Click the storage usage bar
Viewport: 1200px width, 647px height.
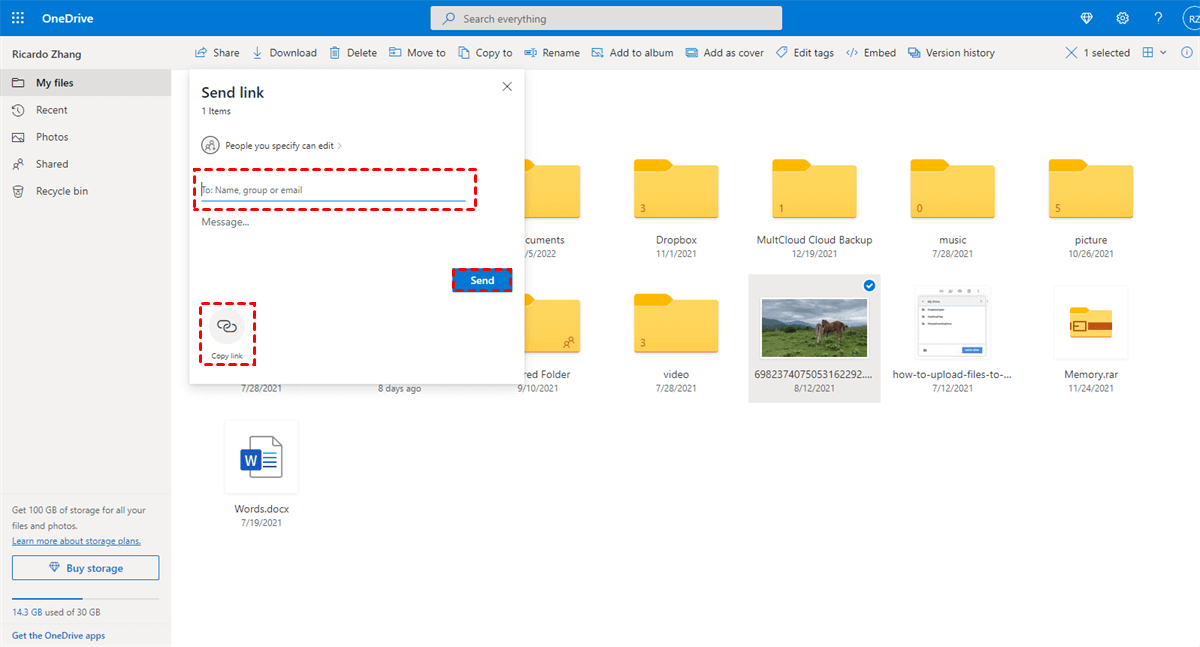tap(85, 598)
